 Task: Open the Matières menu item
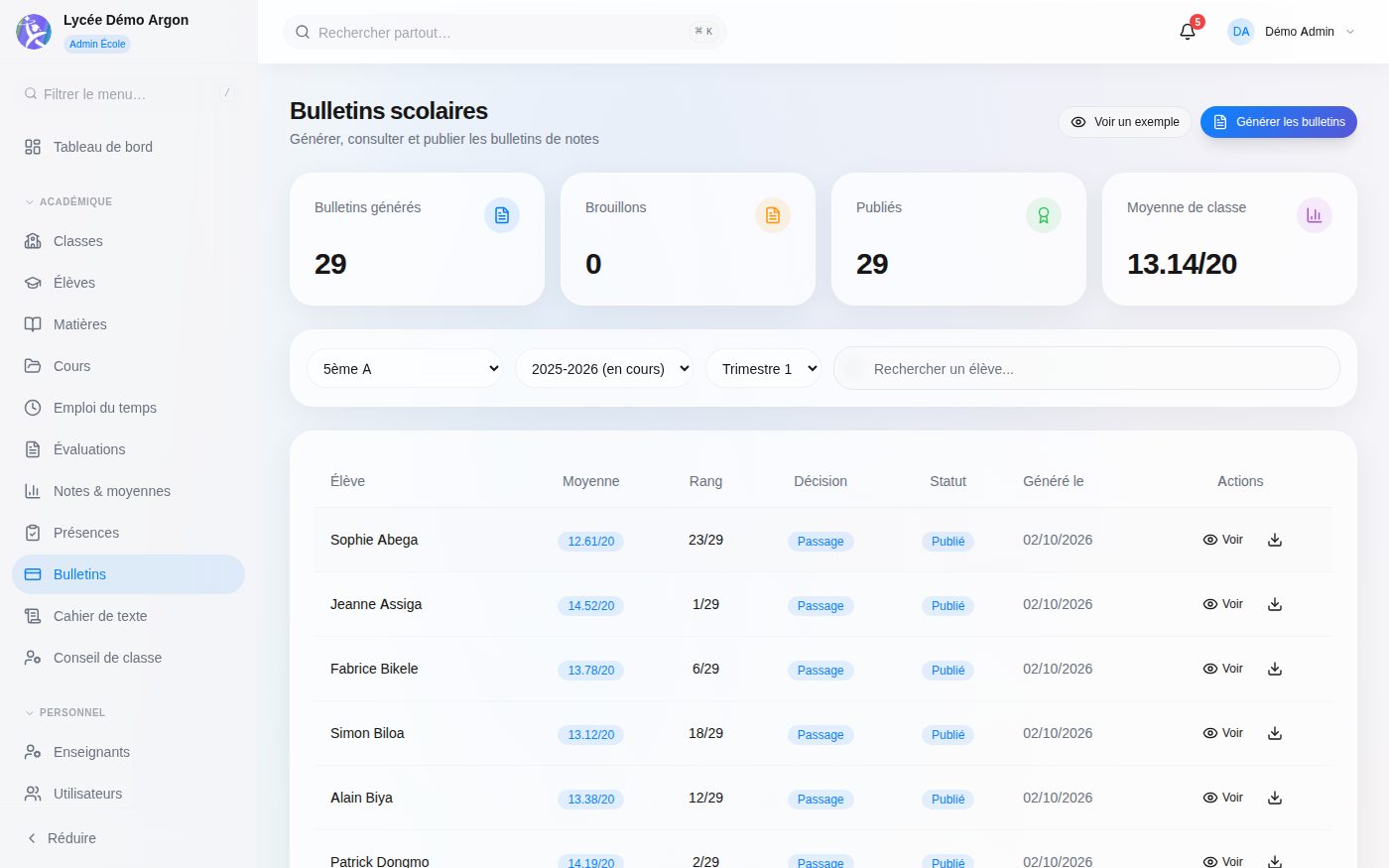click(x=128, y=324)
